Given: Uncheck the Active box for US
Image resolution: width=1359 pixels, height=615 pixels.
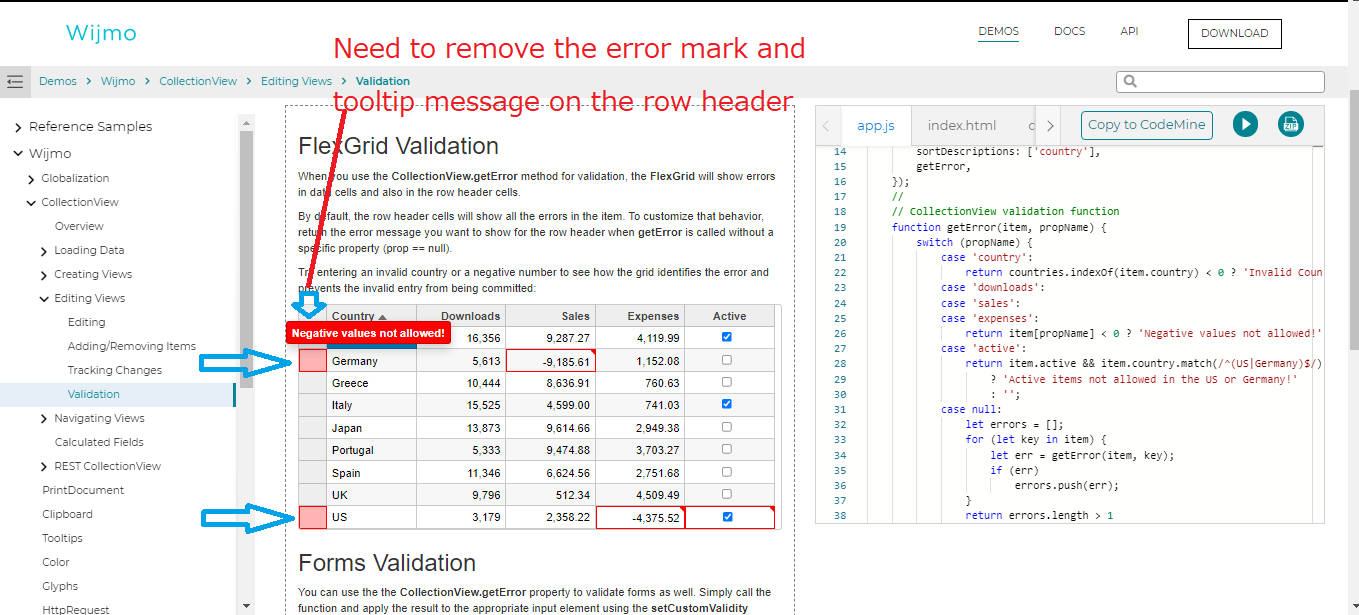Looking at the screenshot, I should click(x=727, y=517).
